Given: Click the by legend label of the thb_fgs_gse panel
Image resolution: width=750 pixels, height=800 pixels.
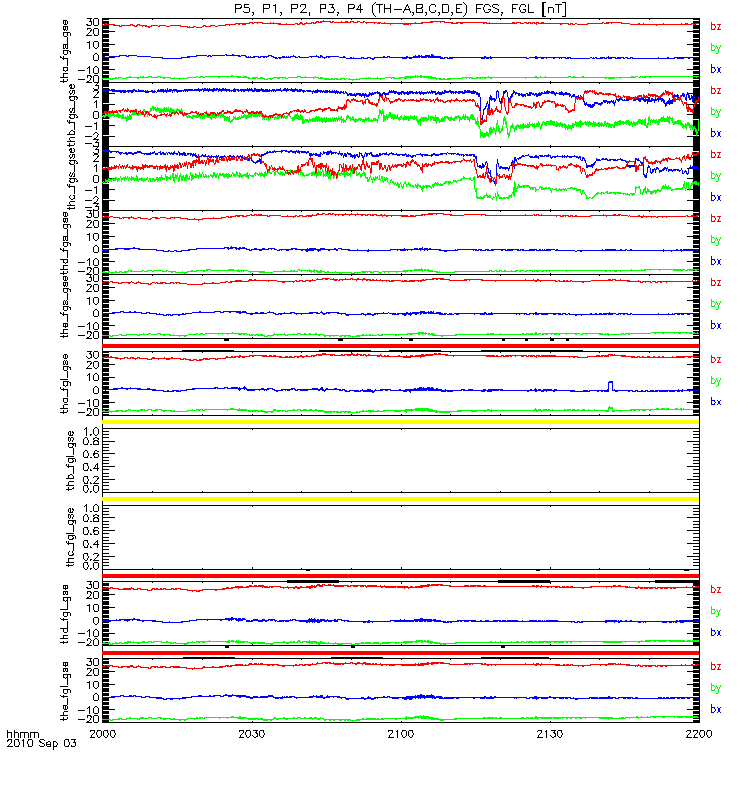Looking at the screenshot, I should click(716, 112).
